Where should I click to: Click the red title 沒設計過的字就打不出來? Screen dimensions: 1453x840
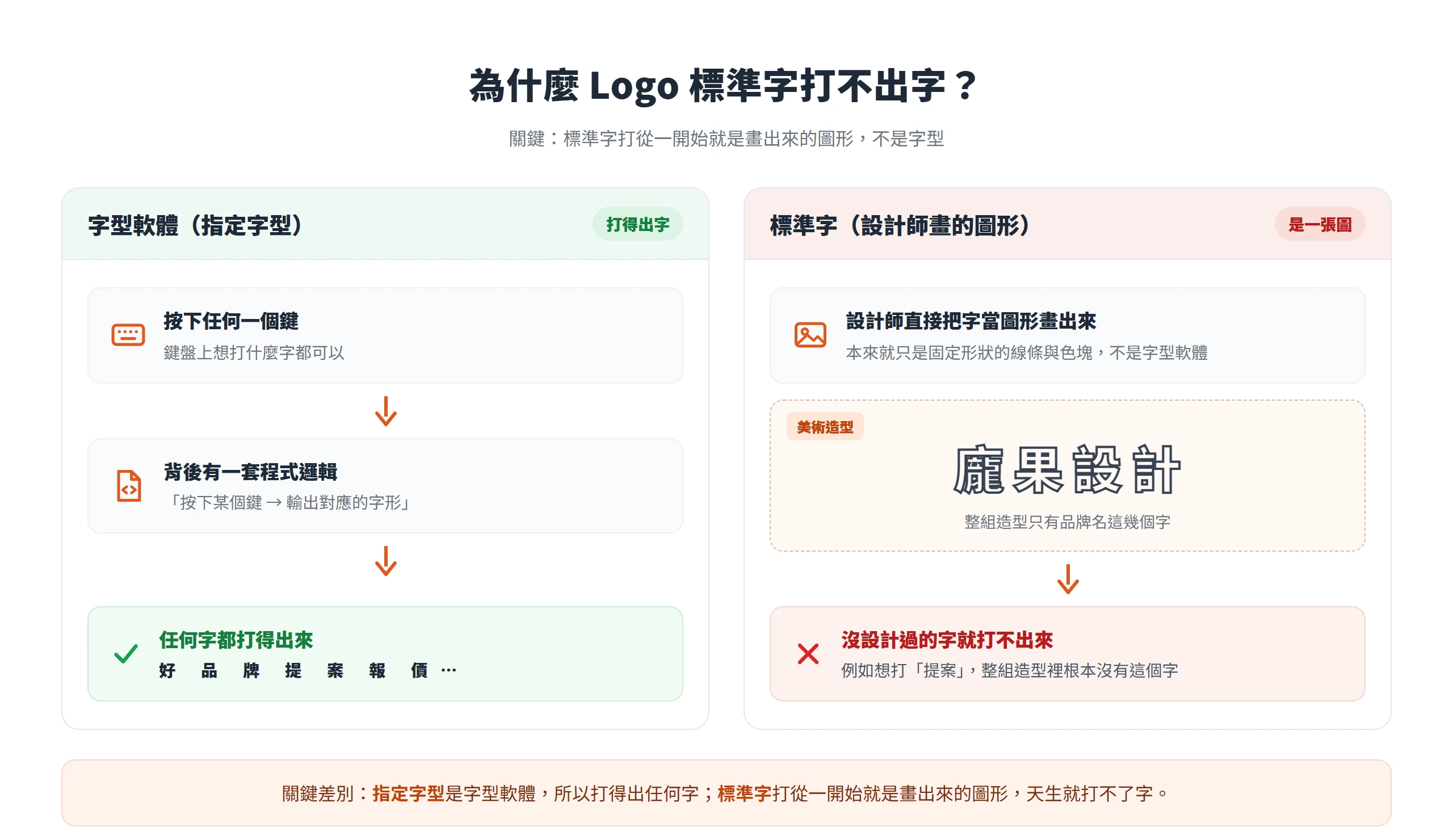click(947, 640)
